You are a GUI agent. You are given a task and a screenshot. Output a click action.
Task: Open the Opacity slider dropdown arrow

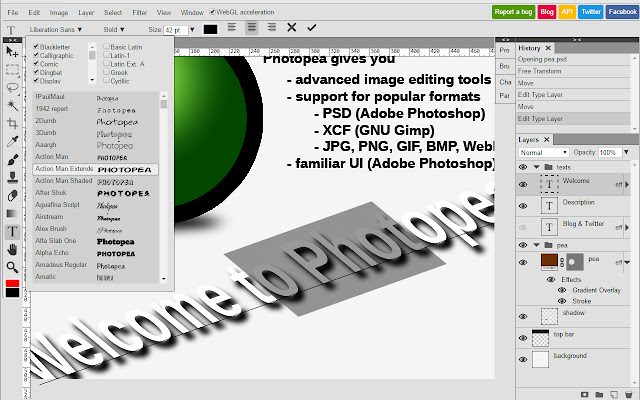tap(627, 152)
